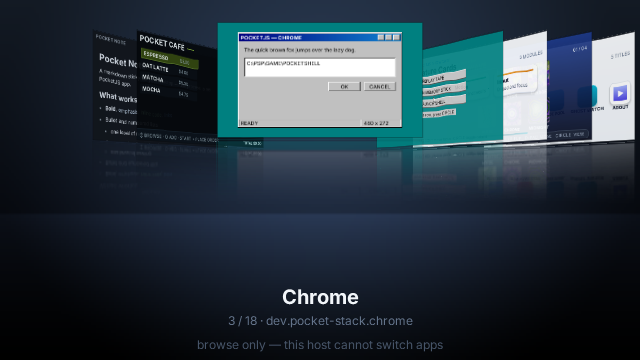Click 'browse only' host notice text
The width and height of the screenshot is (640, 360).
320,345
